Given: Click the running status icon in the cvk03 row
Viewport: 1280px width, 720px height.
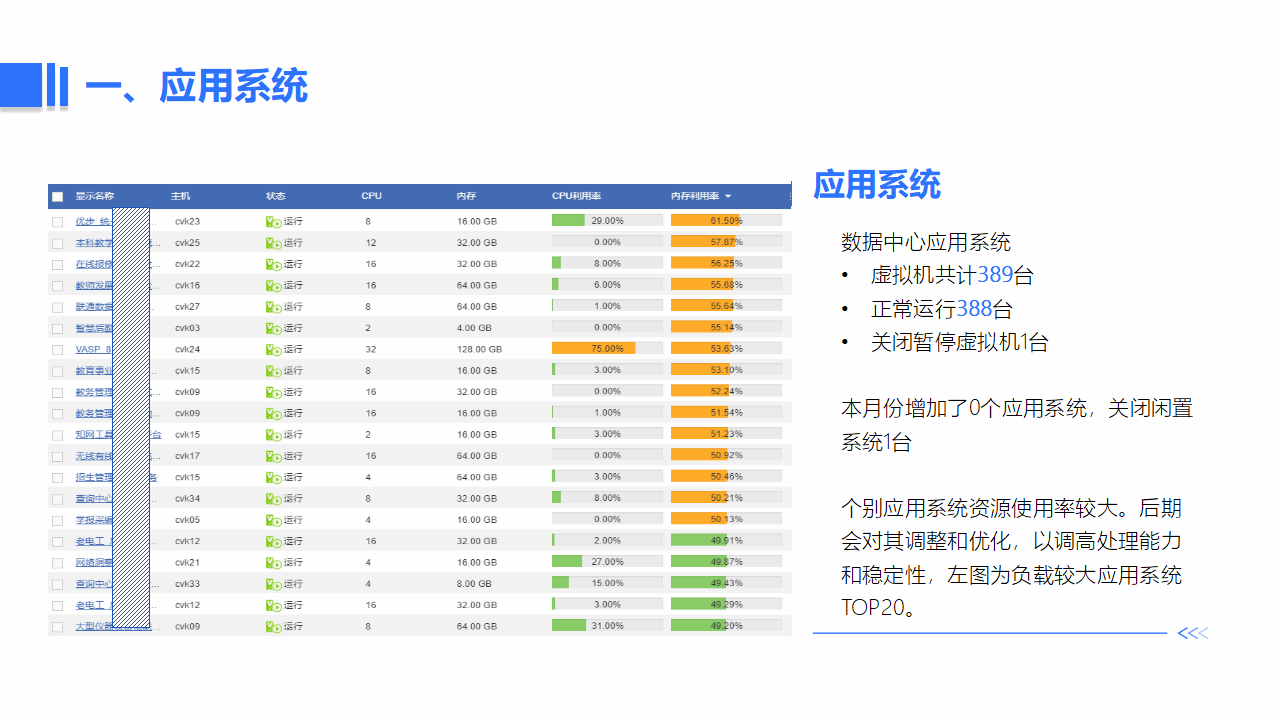Looking at the screenshot, I should pyautogui.click(x=273, y=328).
